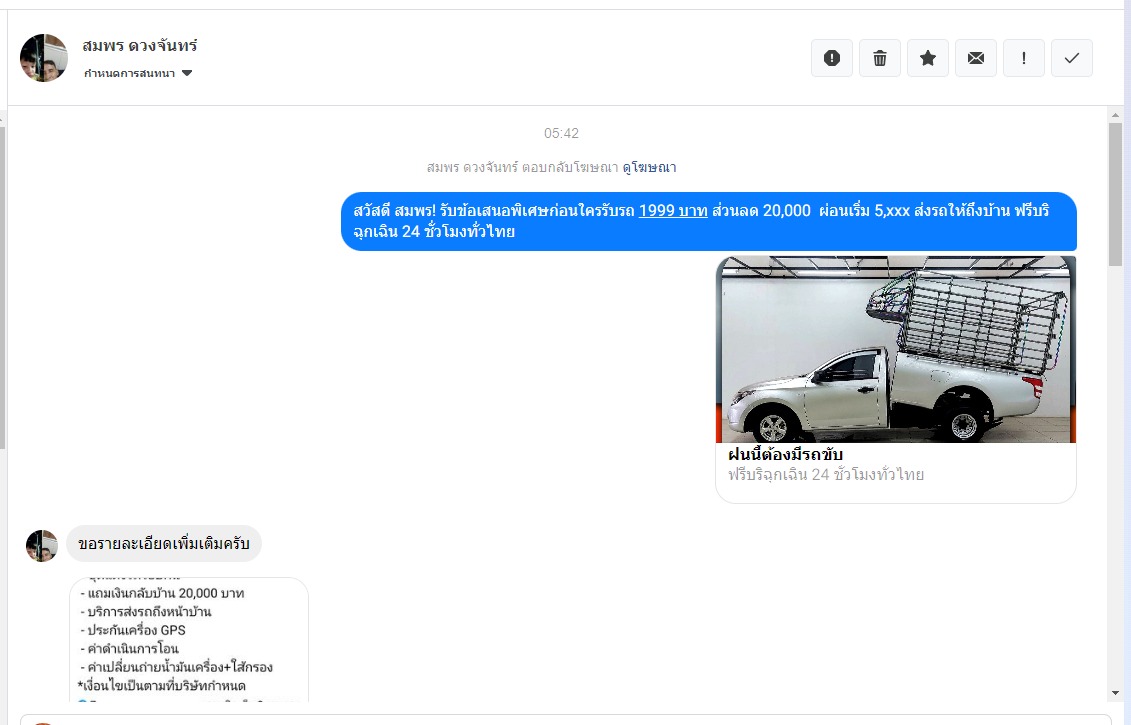This screenshot has width=1131, height=725.
Task: Click the scrollbar up arrow
Action: tap(1115, 115)
